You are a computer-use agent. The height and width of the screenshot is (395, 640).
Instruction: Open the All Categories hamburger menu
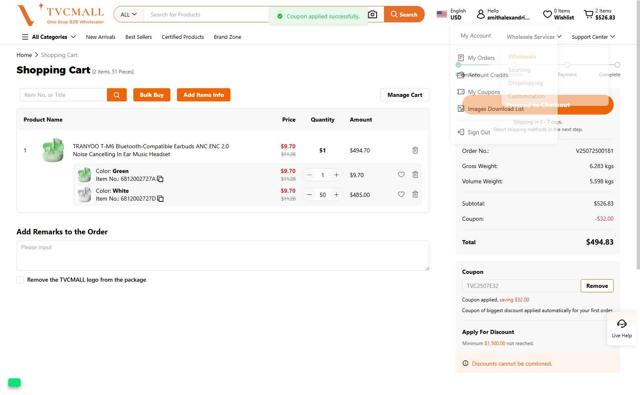[25, 37]
